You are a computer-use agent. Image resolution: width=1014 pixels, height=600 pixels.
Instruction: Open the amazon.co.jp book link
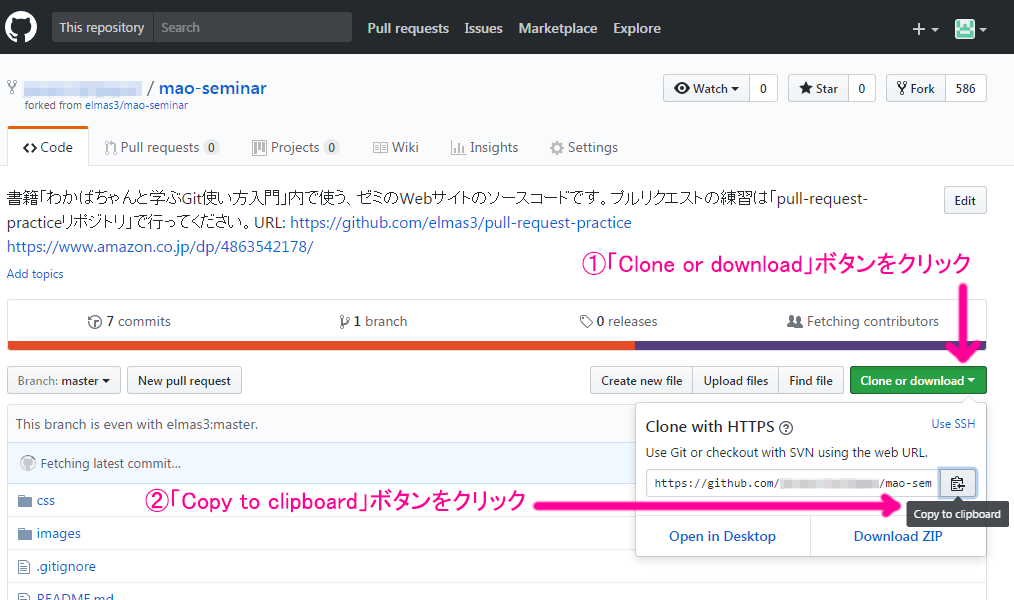coord(160,246)
